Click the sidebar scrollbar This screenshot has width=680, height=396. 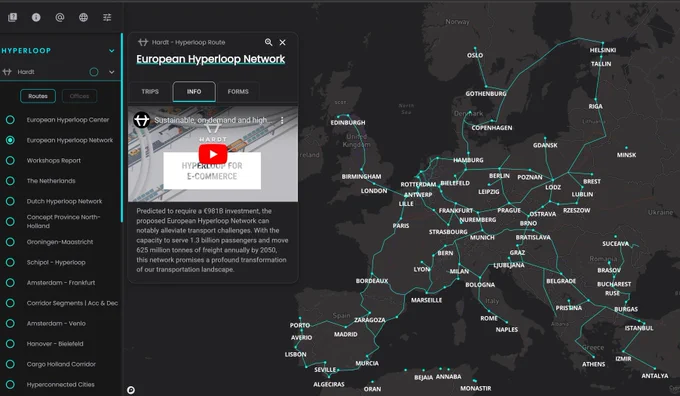click(122, 128)
